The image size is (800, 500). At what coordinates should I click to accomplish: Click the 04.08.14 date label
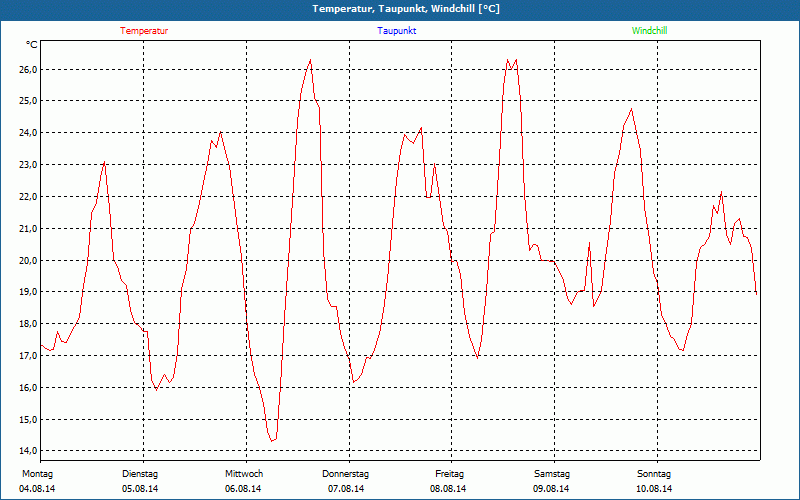pyautogui.click(x=37, y=489)
